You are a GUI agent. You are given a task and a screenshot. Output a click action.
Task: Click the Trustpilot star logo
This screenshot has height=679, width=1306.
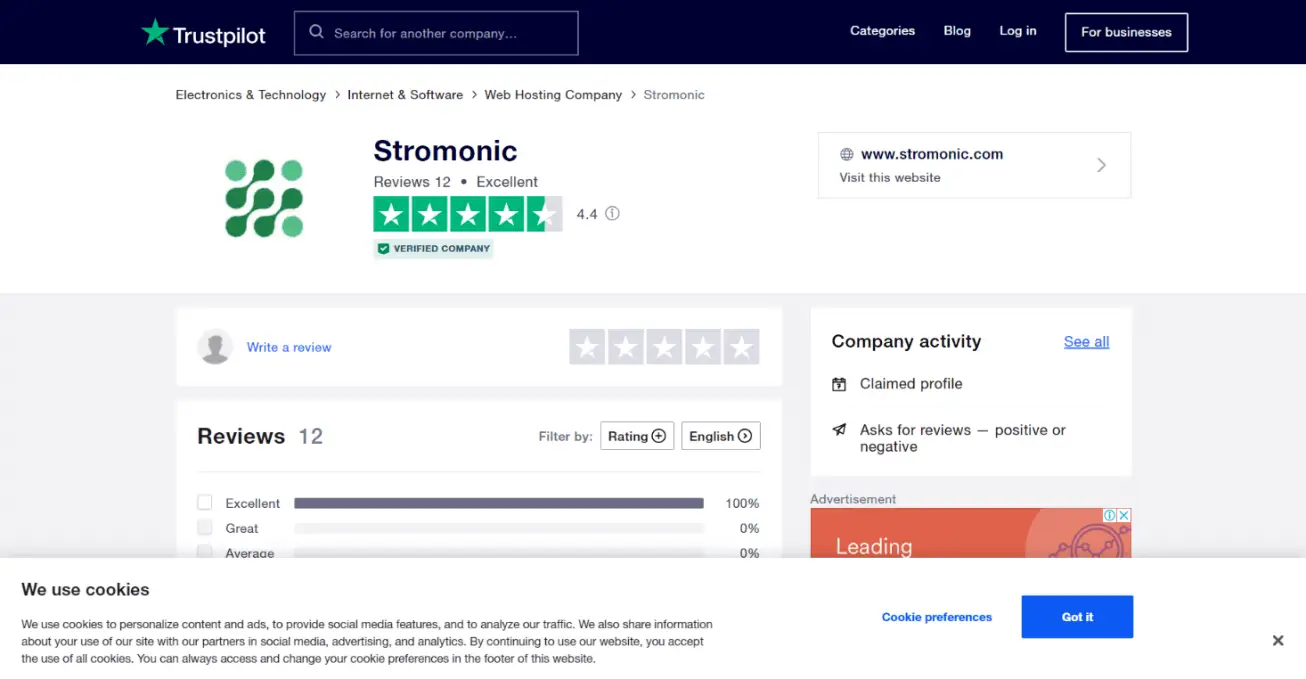[x=155, y=30]
